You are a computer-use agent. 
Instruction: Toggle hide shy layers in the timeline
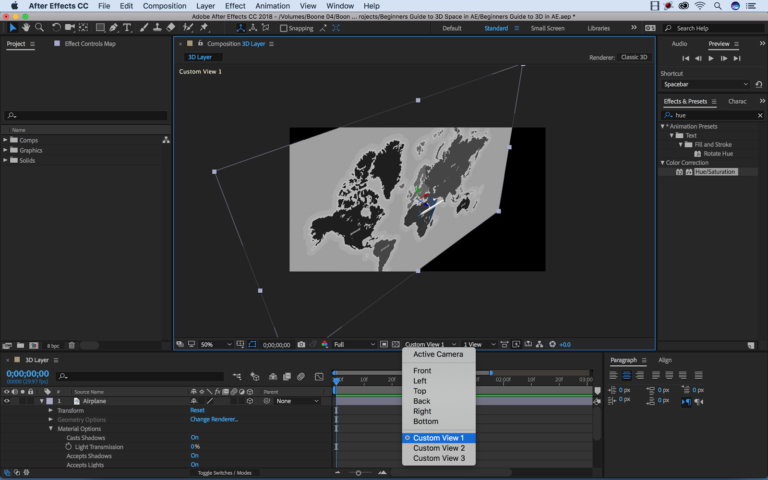pyautogui.click(x=273, y=377)
